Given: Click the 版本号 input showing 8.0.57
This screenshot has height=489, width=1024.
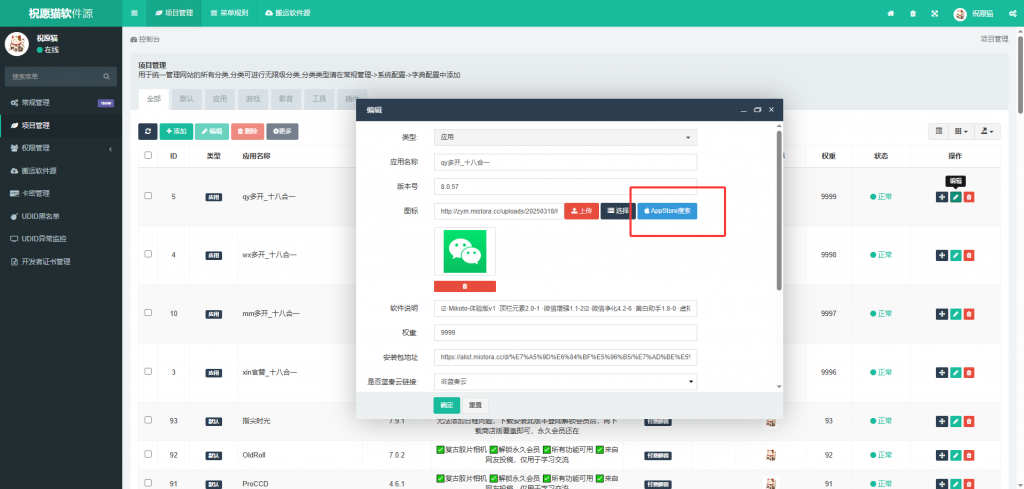Looking at the screenshot, I should [x=566, y=186].
